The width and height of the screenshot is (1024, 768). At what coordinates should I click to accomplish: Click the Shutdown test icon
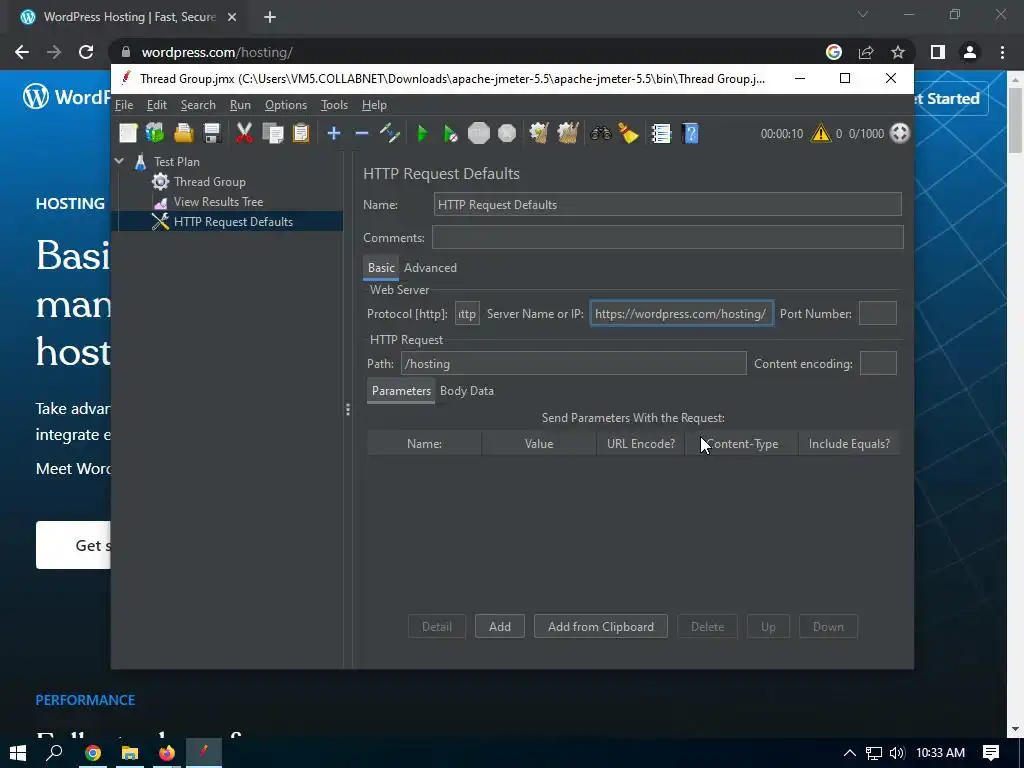tap(507, 133)
